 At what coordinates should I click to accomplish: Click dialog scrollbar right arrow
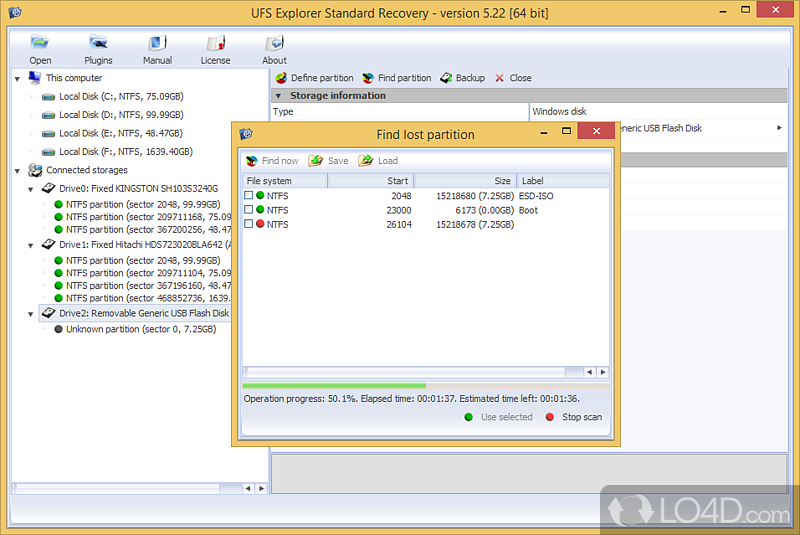(603, 372)
